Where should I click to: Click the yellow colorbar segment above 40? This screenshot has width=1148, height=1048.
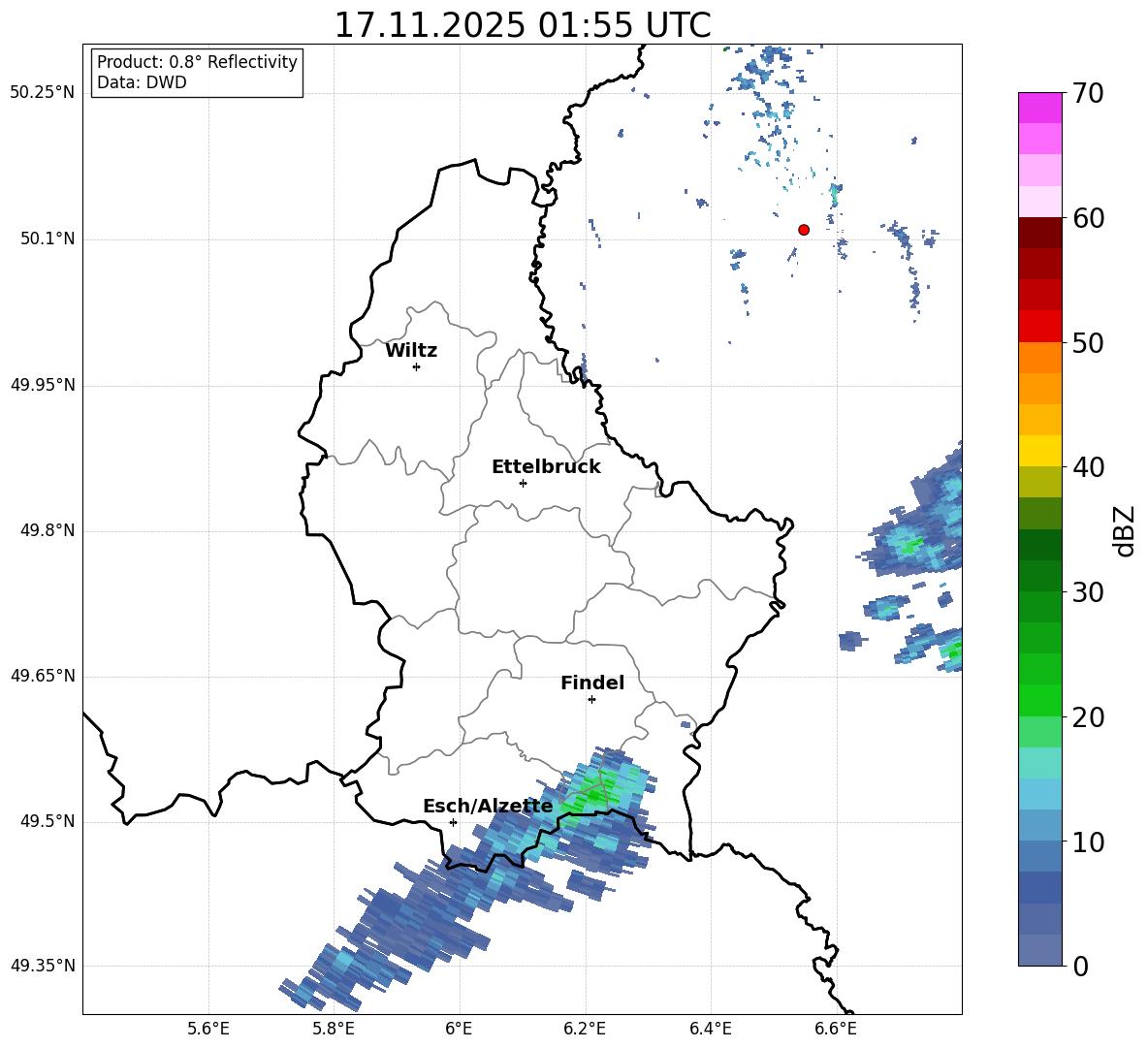point(1040,451)
